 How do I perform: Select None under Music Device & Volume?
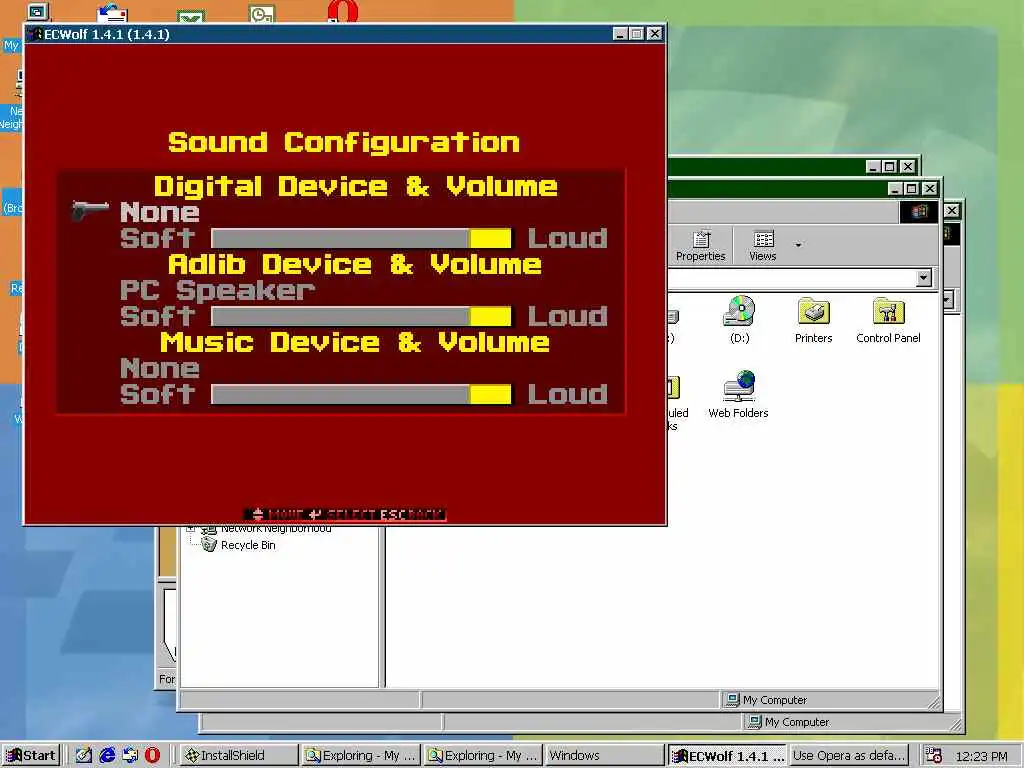[x=160, y=369]
